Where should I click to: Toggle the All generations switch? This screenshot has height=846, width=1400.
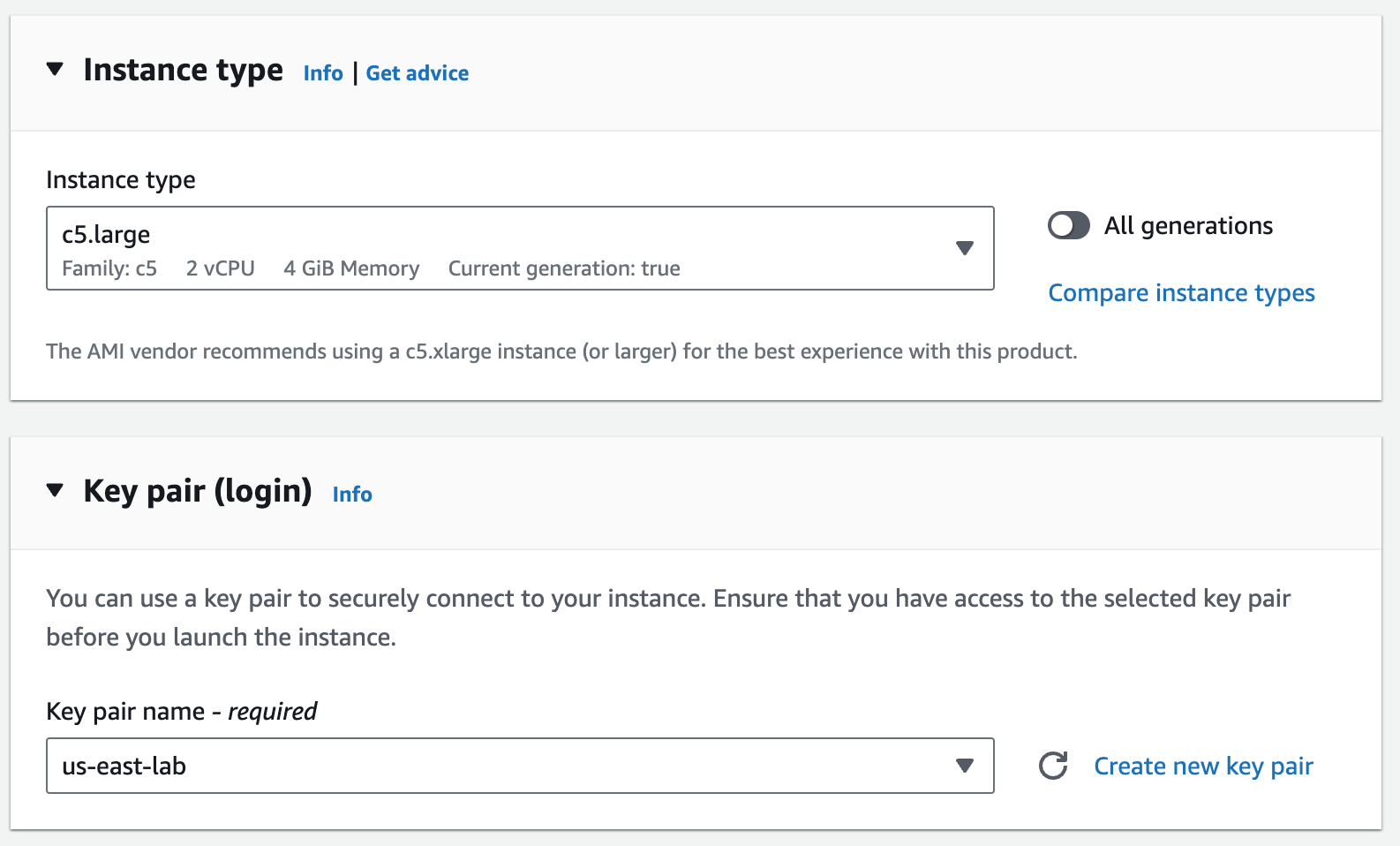point(1069,226)
